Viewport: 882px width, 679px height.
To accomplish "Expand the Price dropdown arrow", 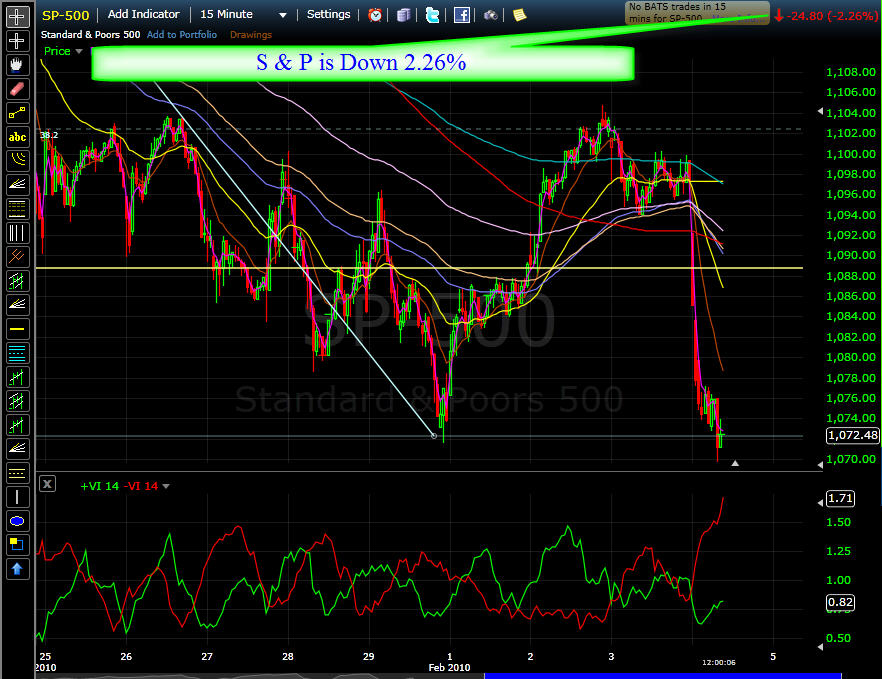I will coord(79,51).
